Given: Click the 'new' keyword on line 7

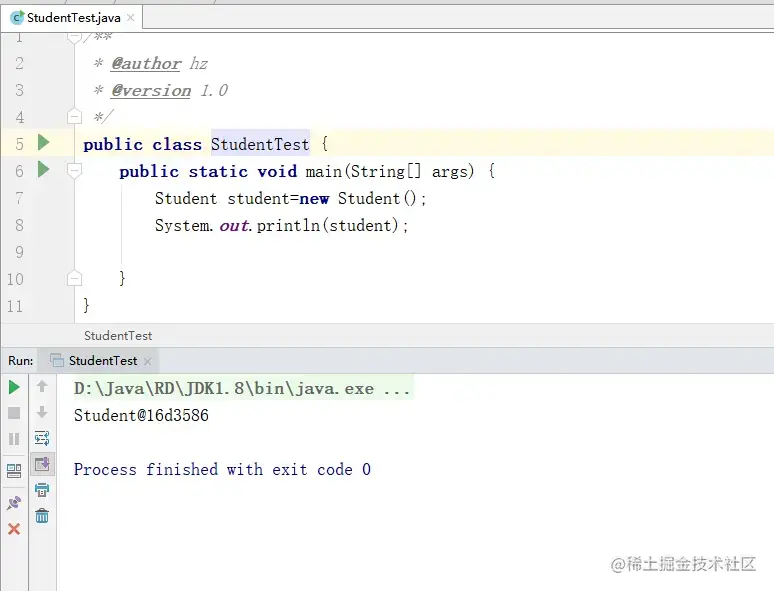Looking at the screenshot, I should [x=314, y=198].
